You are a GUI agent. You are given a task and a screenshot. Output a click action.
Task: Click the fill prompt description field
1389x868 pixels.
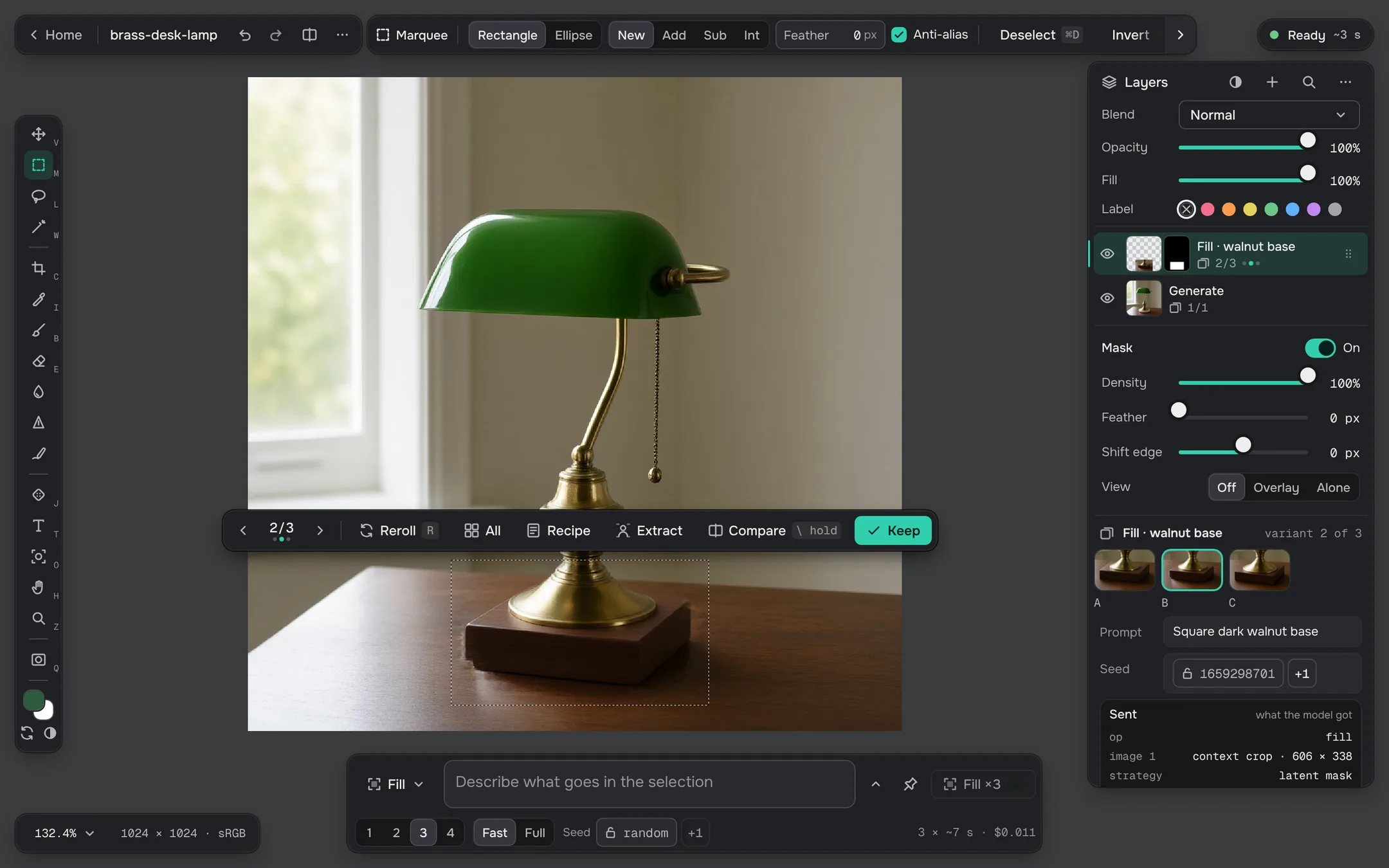[649, 784]
